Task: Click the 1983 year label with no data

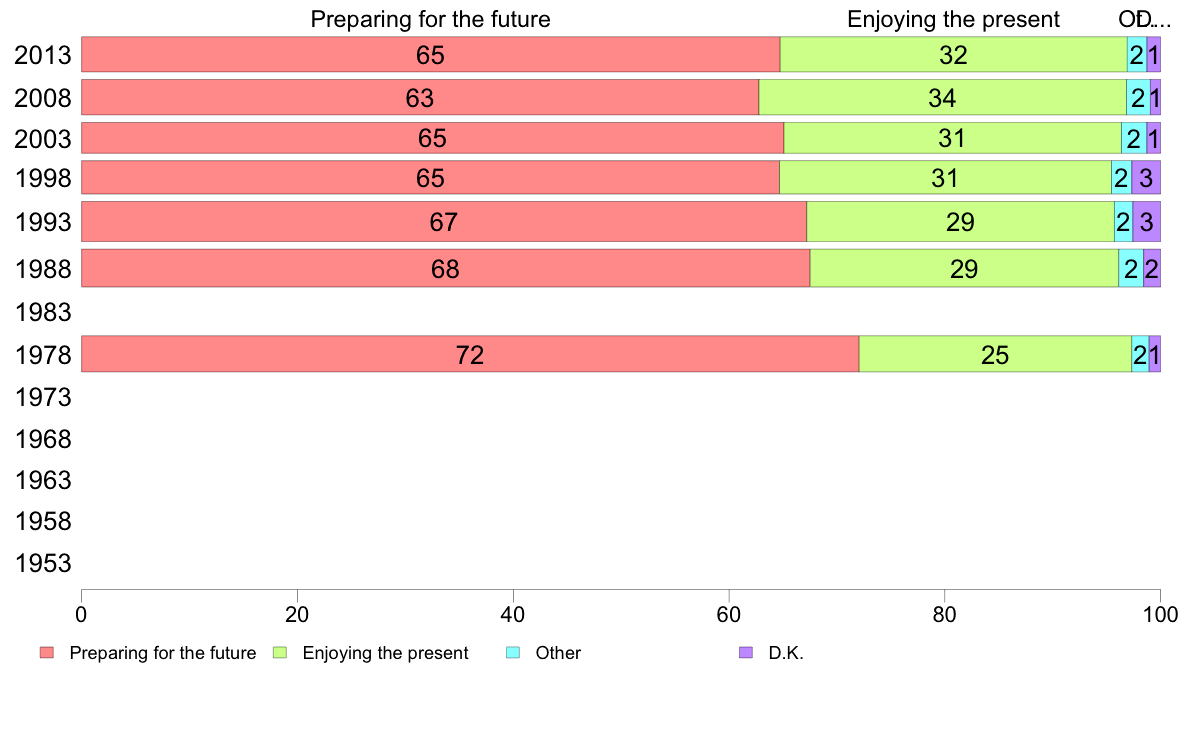Action: (x=42, y=312)
